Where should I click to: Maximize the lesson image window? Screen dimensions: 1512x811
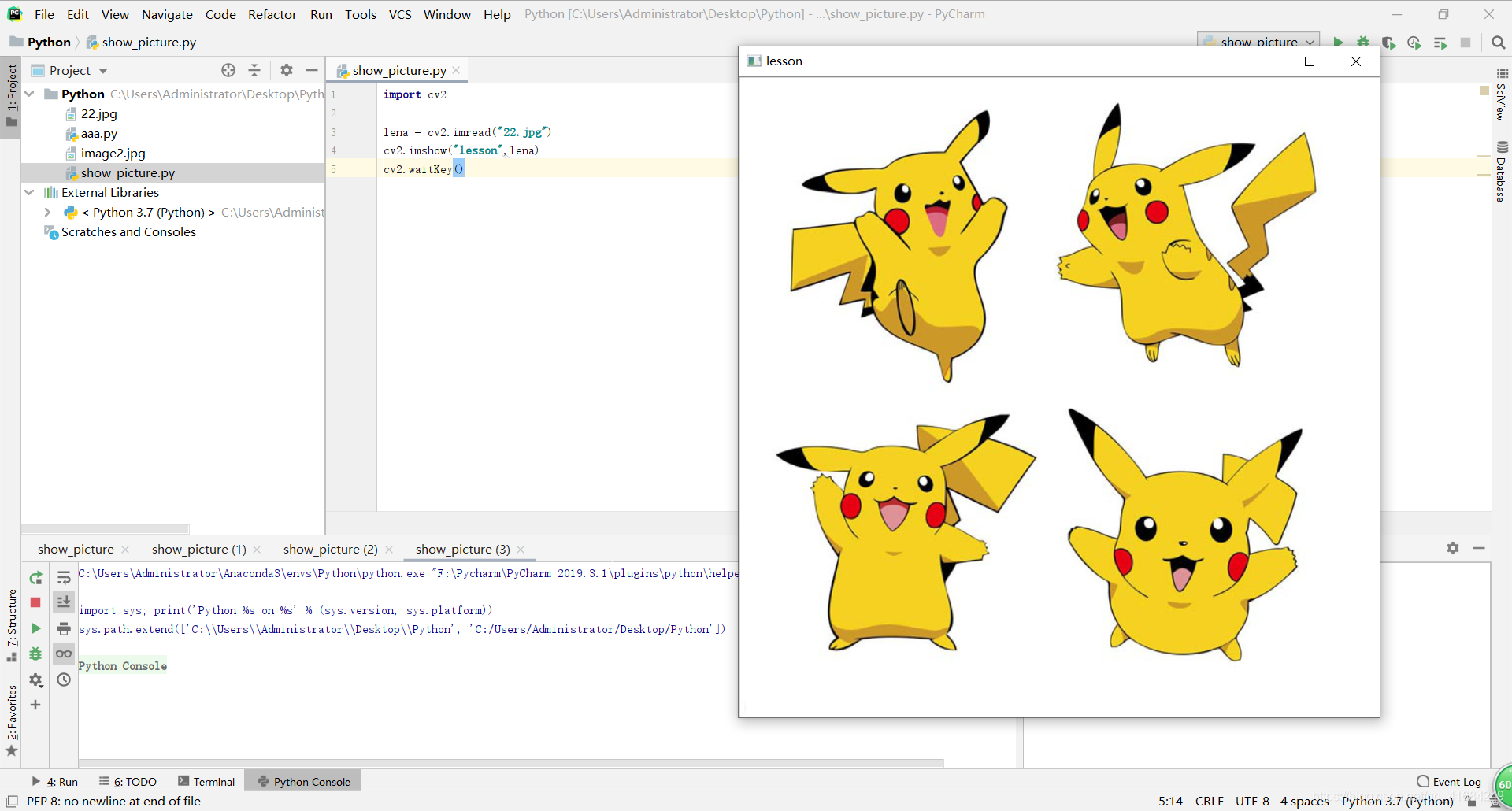point(1310,61)
